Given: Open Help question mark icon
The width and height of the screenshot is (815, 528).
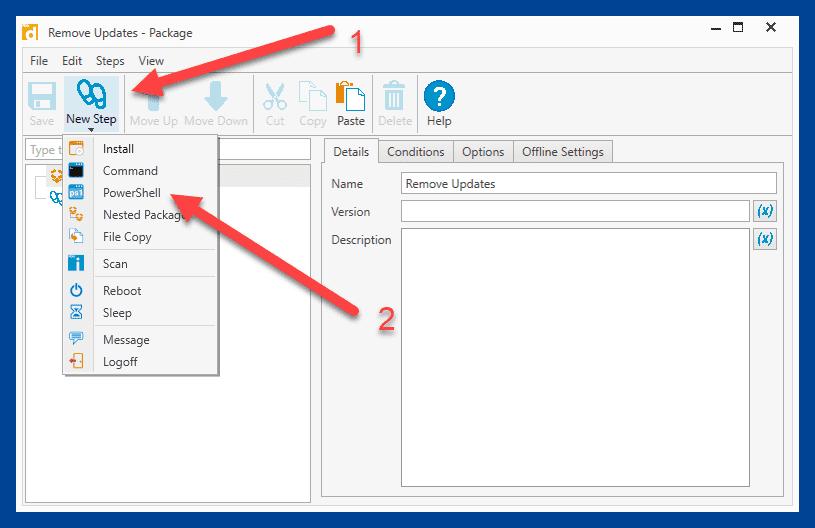Looking at the screenshot, I should 439,96.
